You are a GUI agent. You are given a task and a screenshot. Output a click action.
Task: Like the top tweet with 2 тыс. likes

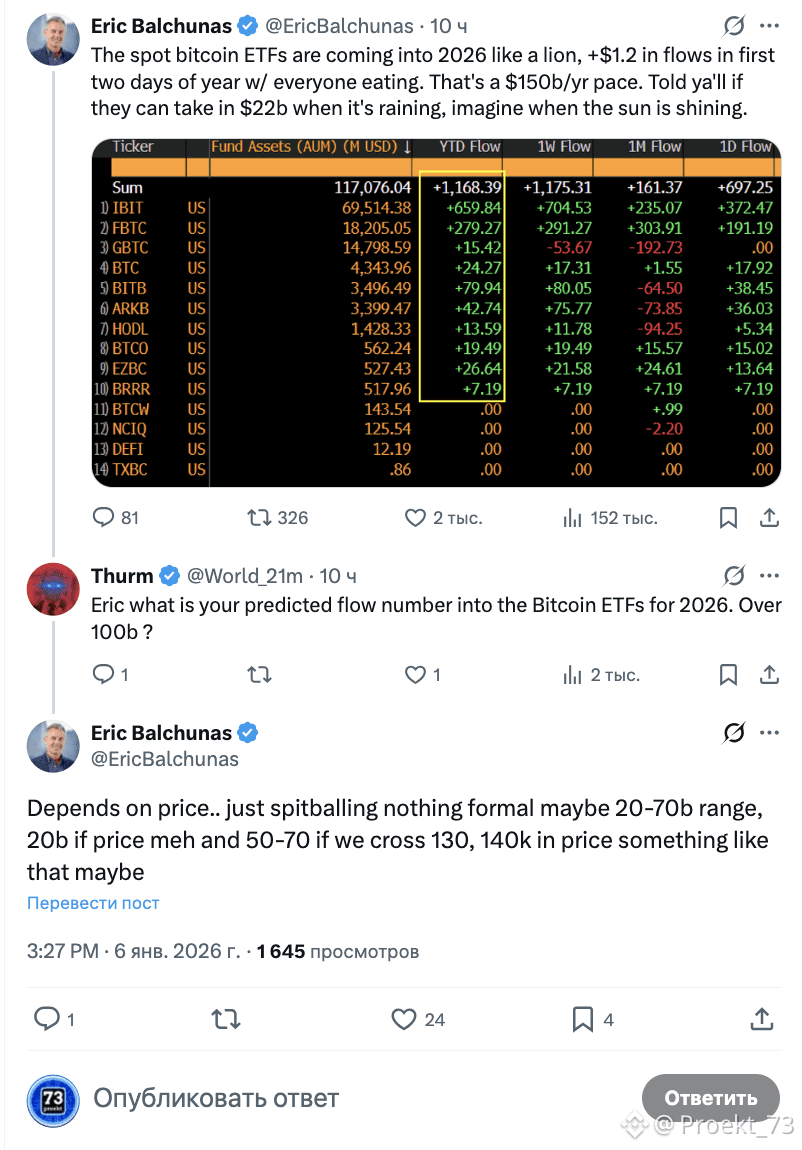pos(415,517)
